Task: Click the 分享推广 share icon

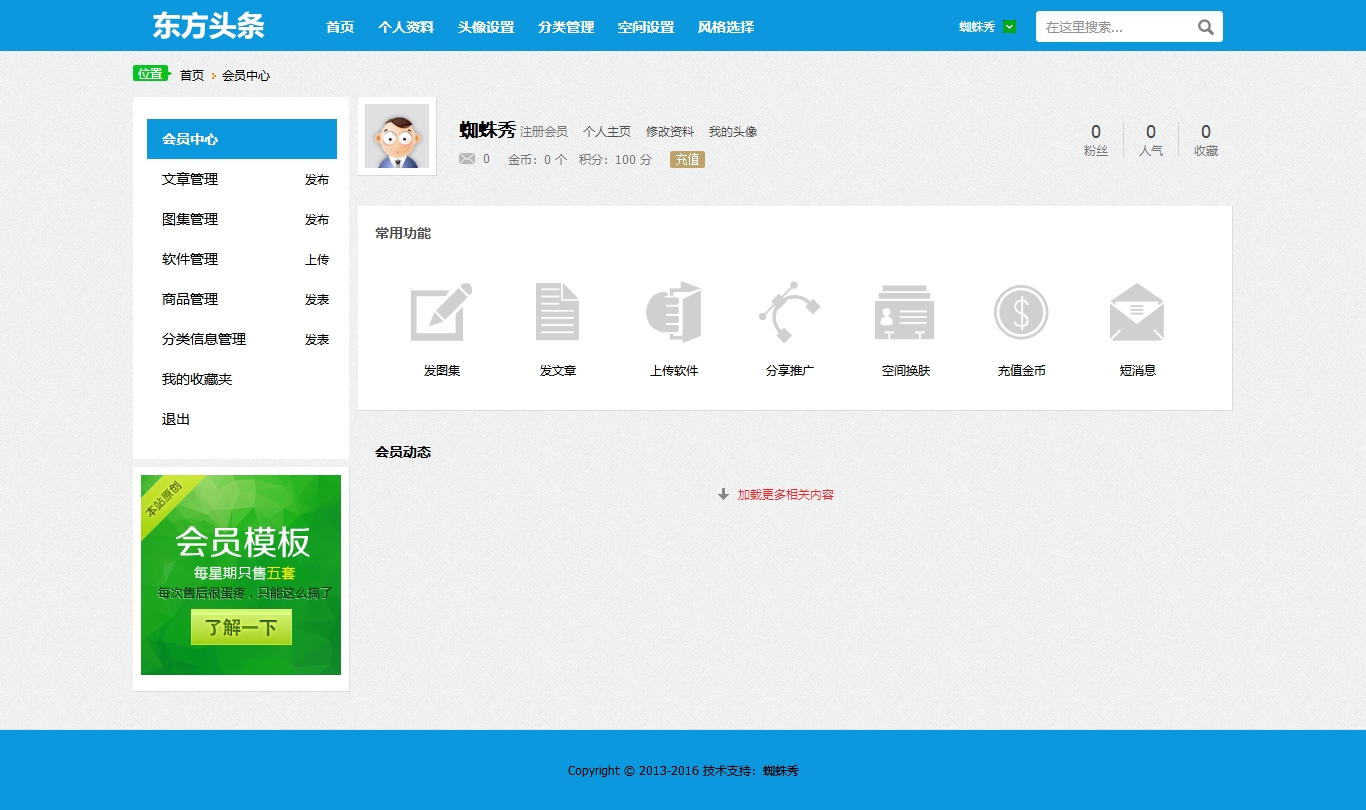Action: coord(789,312)
